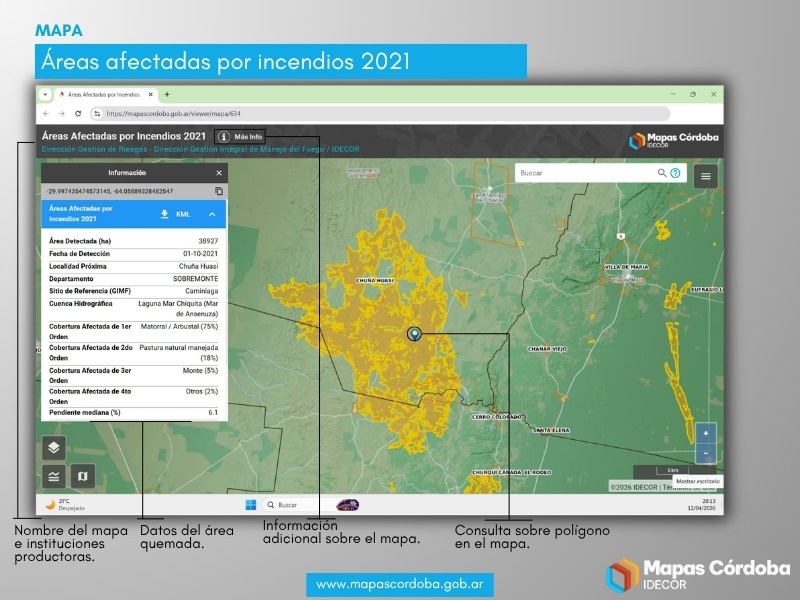Close the Información panel
The image size is (800, 600).
coord(219,173)
